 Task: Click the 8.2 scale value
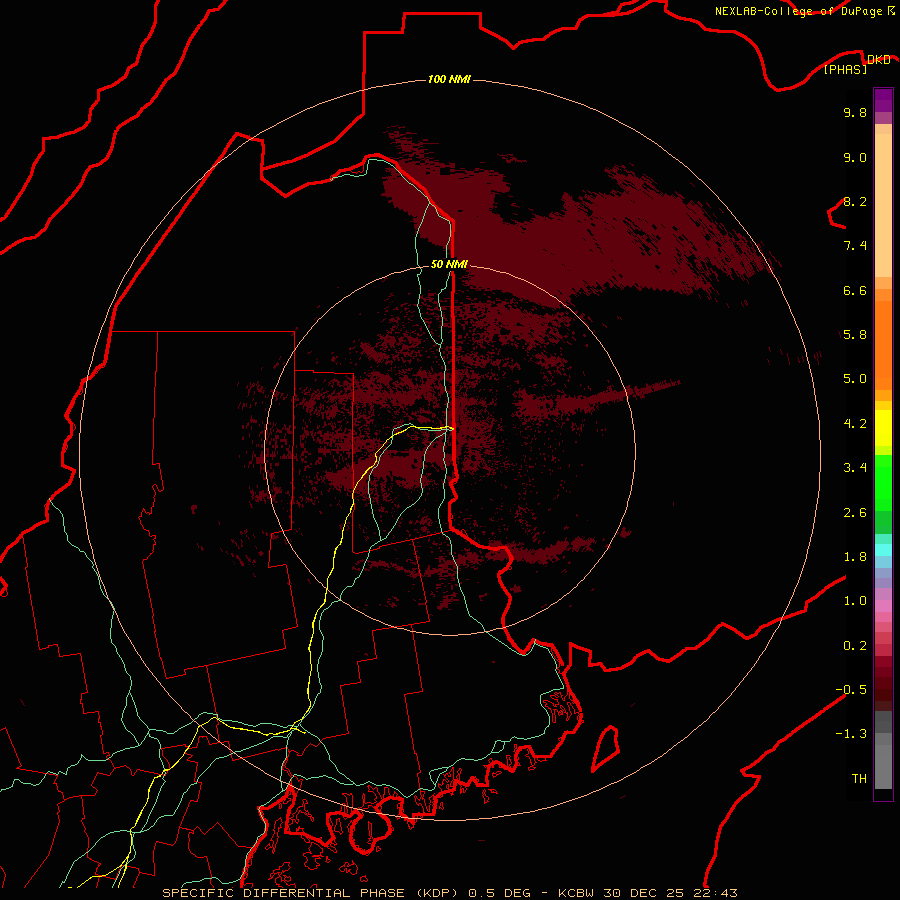click(855, 201)
